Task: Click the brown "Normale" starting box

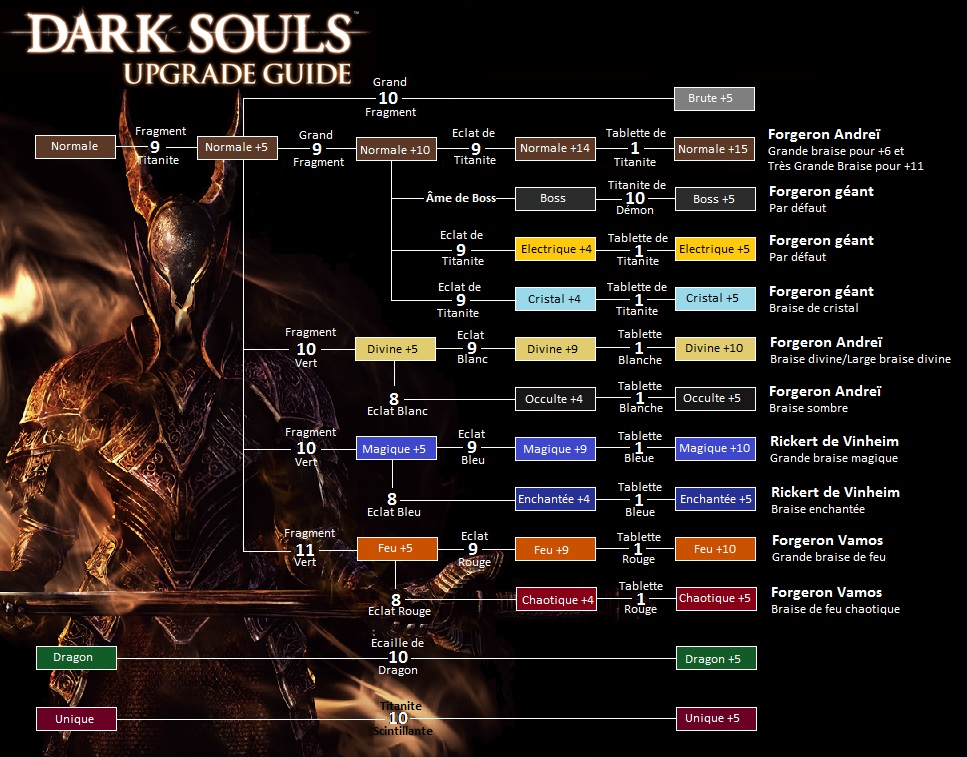Action: (x=75, y=147)
